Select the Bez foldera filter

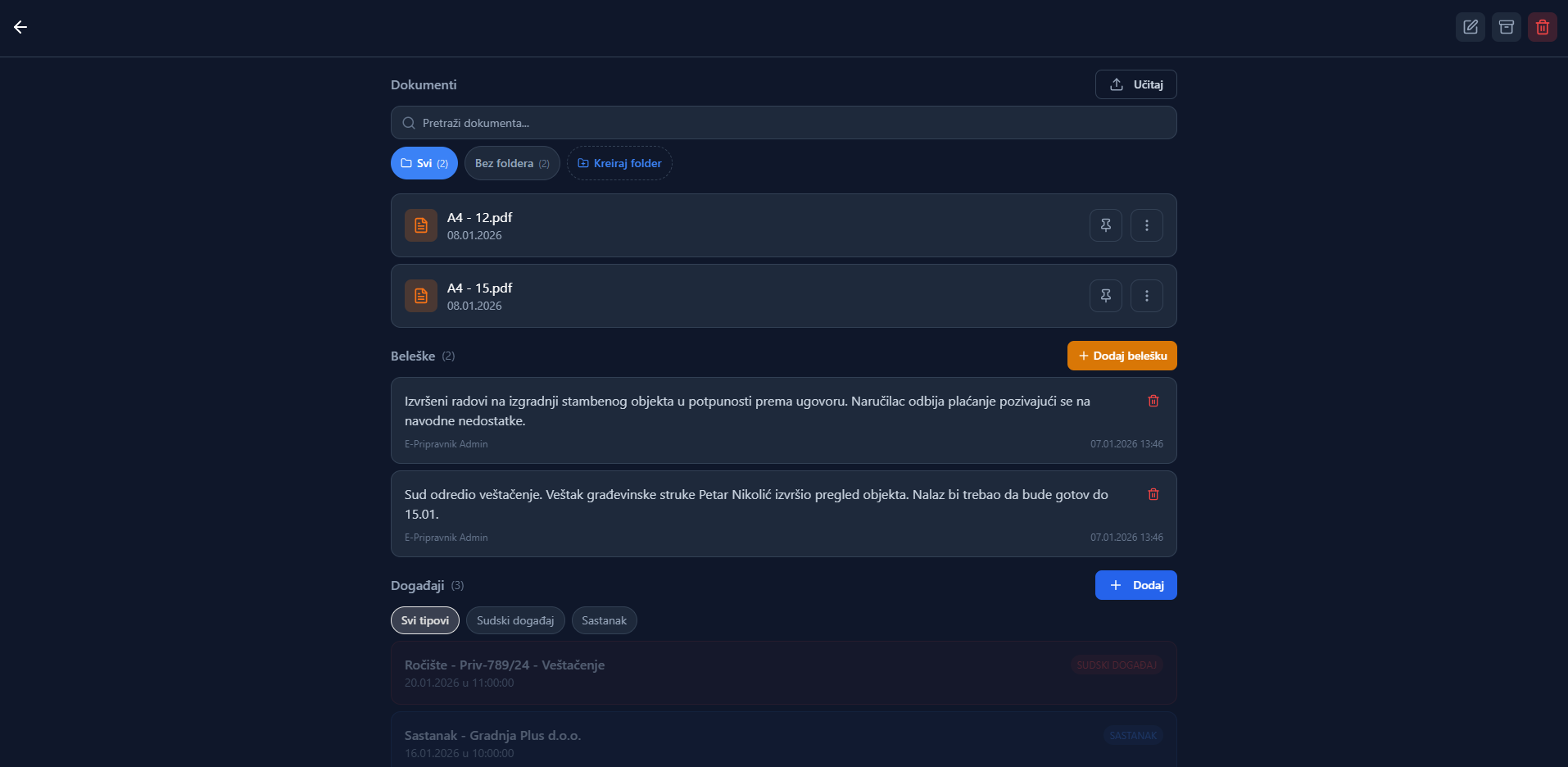[512, 163]
